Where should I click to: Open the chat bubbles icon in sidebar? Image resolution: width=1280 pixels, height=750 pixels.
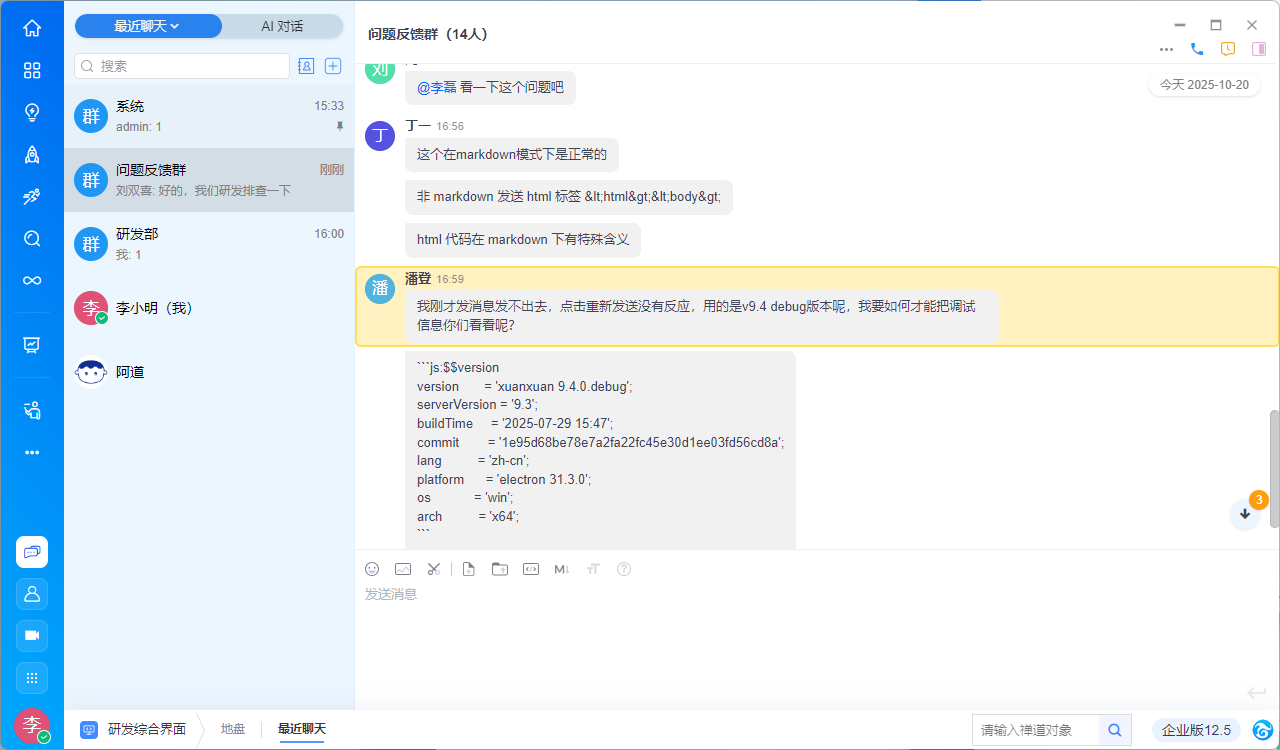click(x=32, y=552)
